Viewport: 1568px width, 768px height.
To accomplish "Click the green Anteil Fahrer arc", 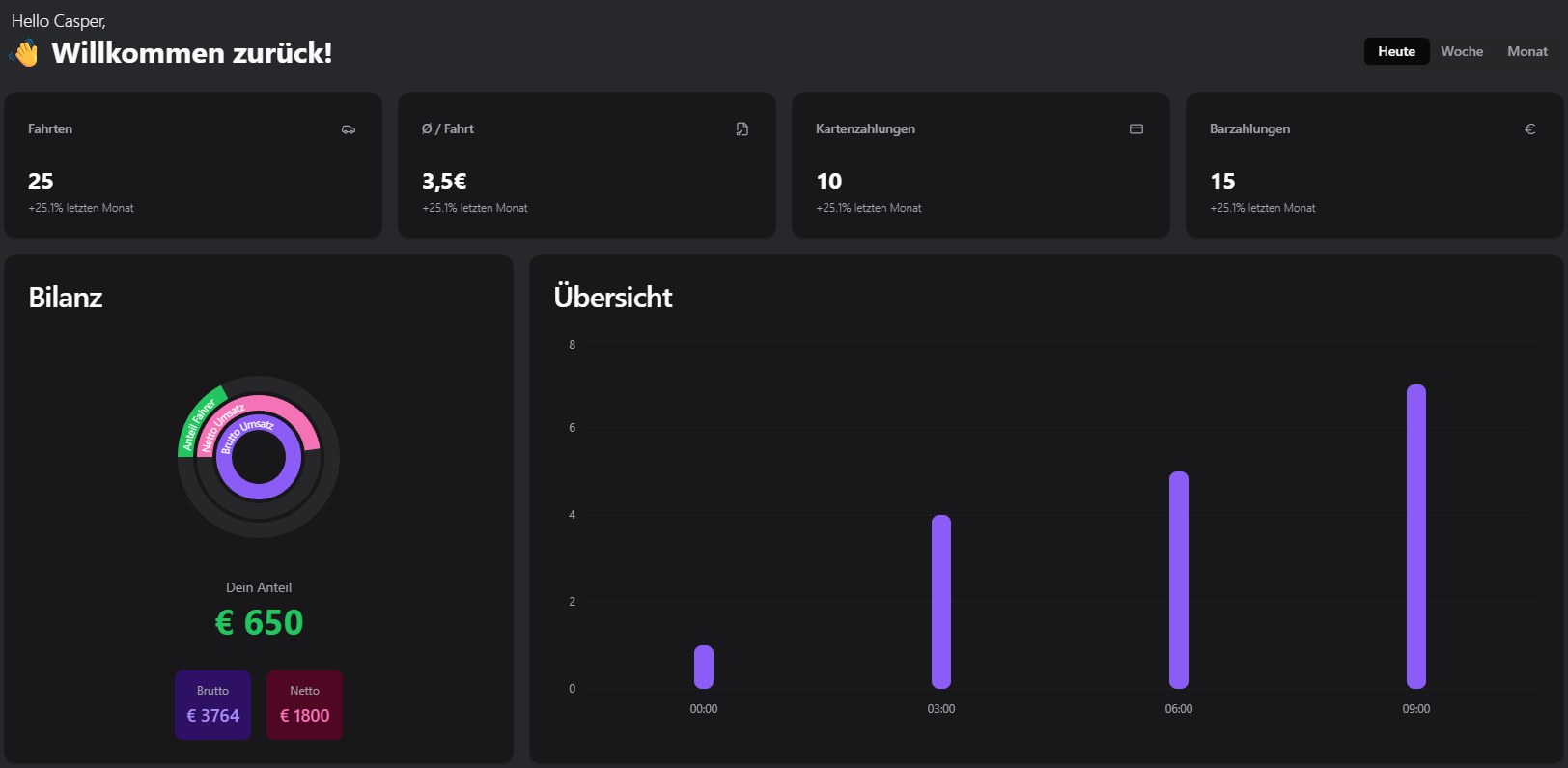I will [198, 416].
